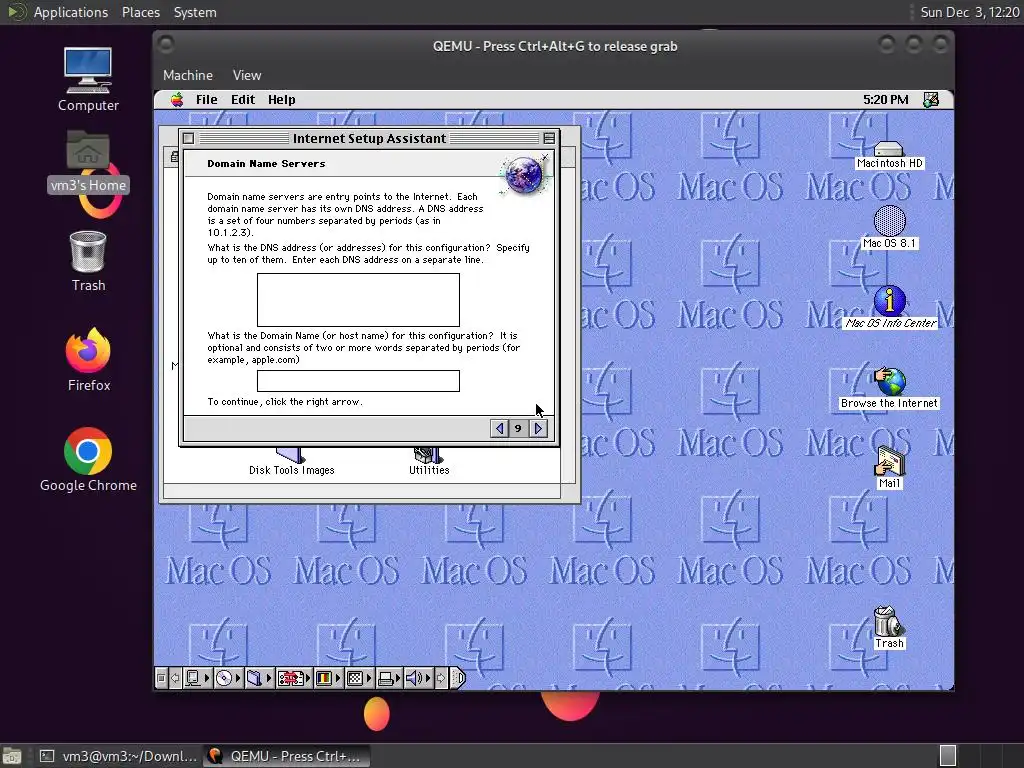Open the AppleTalk switch Control Strip module

(197, 678)
